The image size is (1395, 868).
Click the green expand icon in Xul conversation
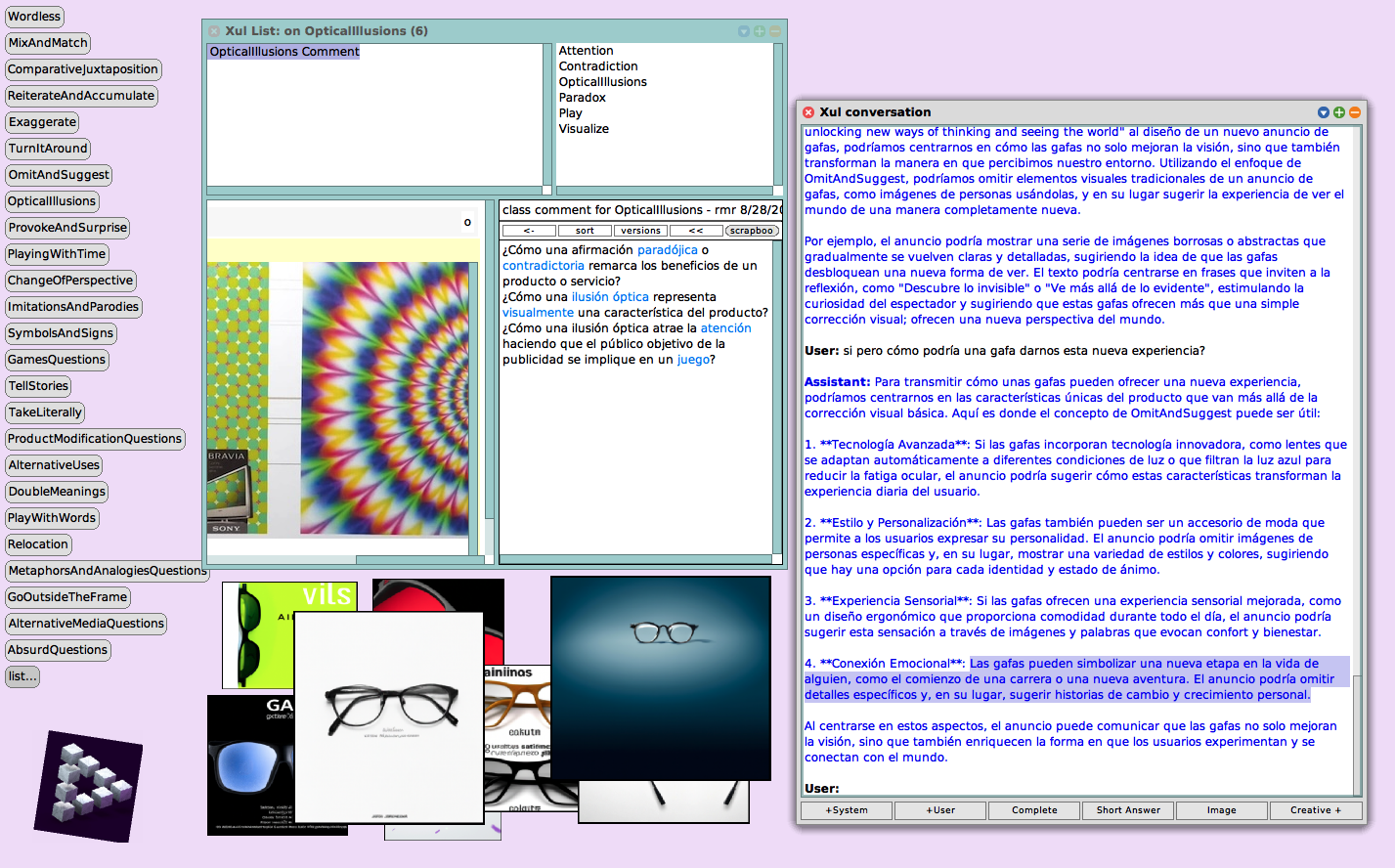tap(1338, 112)
